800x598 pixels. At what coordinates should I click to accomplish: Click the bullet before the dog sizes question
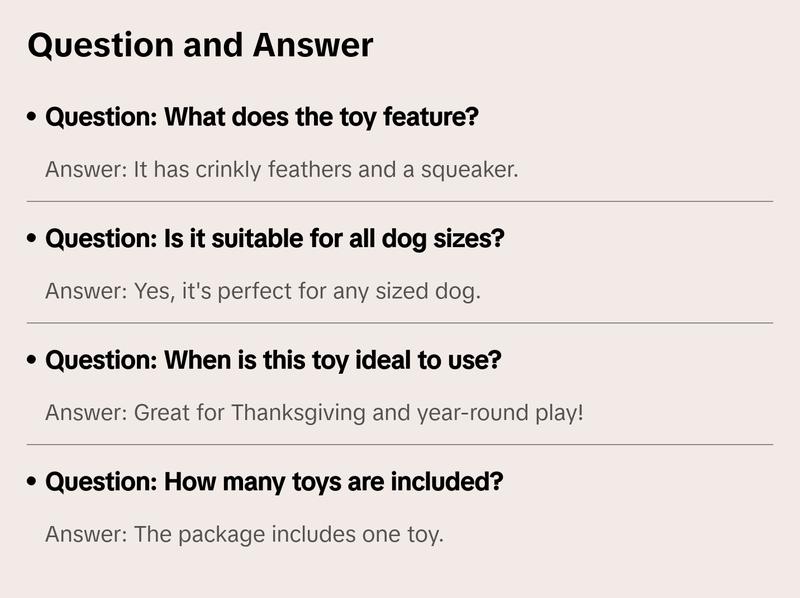33,239
